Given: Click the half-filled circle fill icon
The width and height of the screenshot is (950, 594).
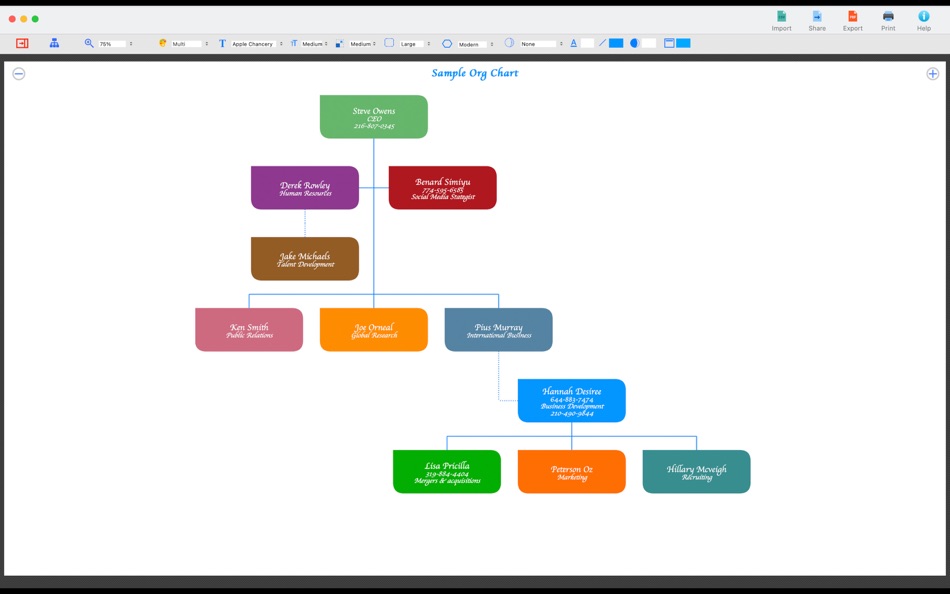Looking at the screenshot, I should click(634, 43).
